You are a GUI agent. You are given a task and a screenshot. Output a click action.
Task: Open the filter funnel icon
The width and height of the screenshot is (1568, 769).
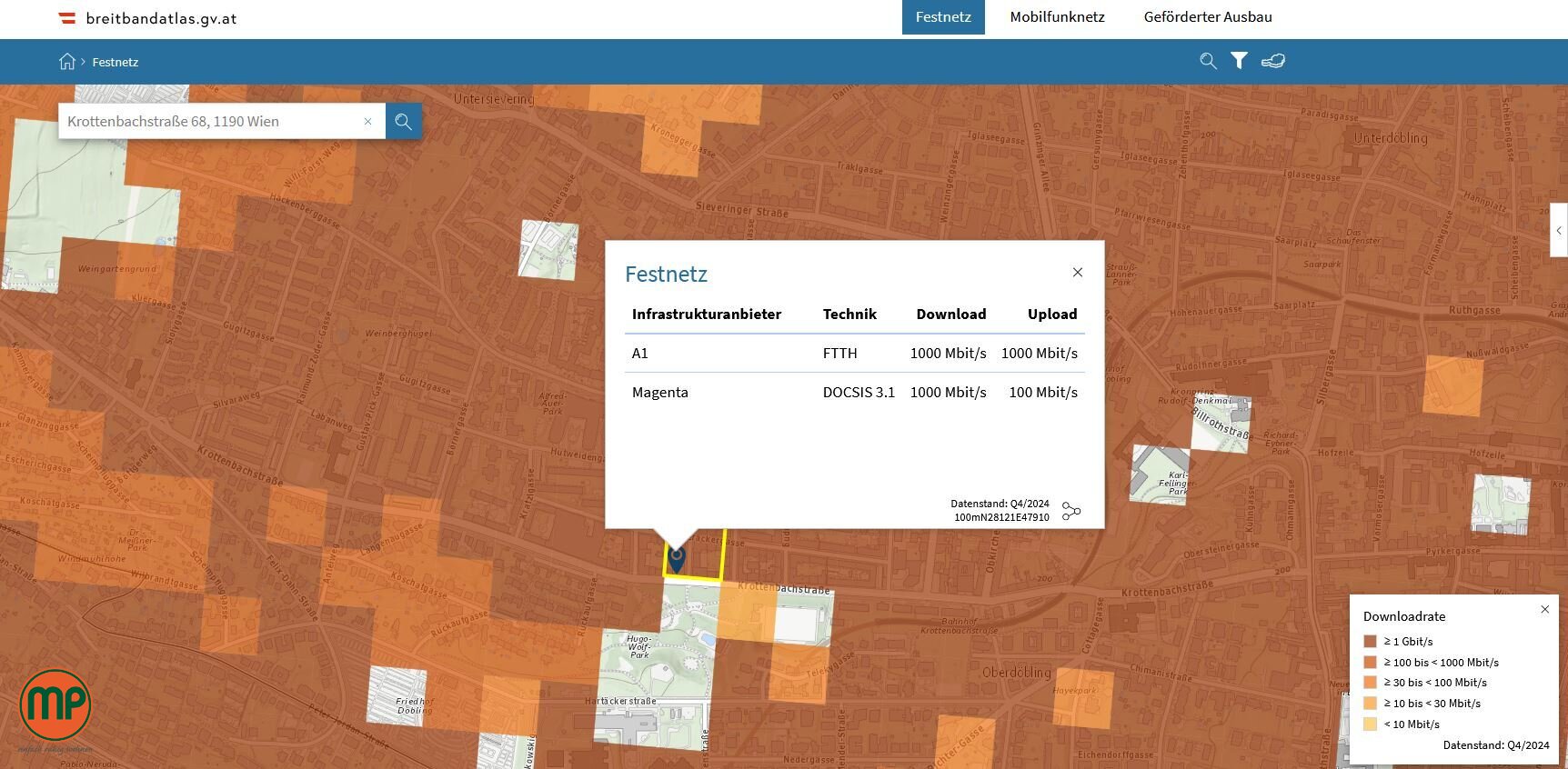[1239, 61]
